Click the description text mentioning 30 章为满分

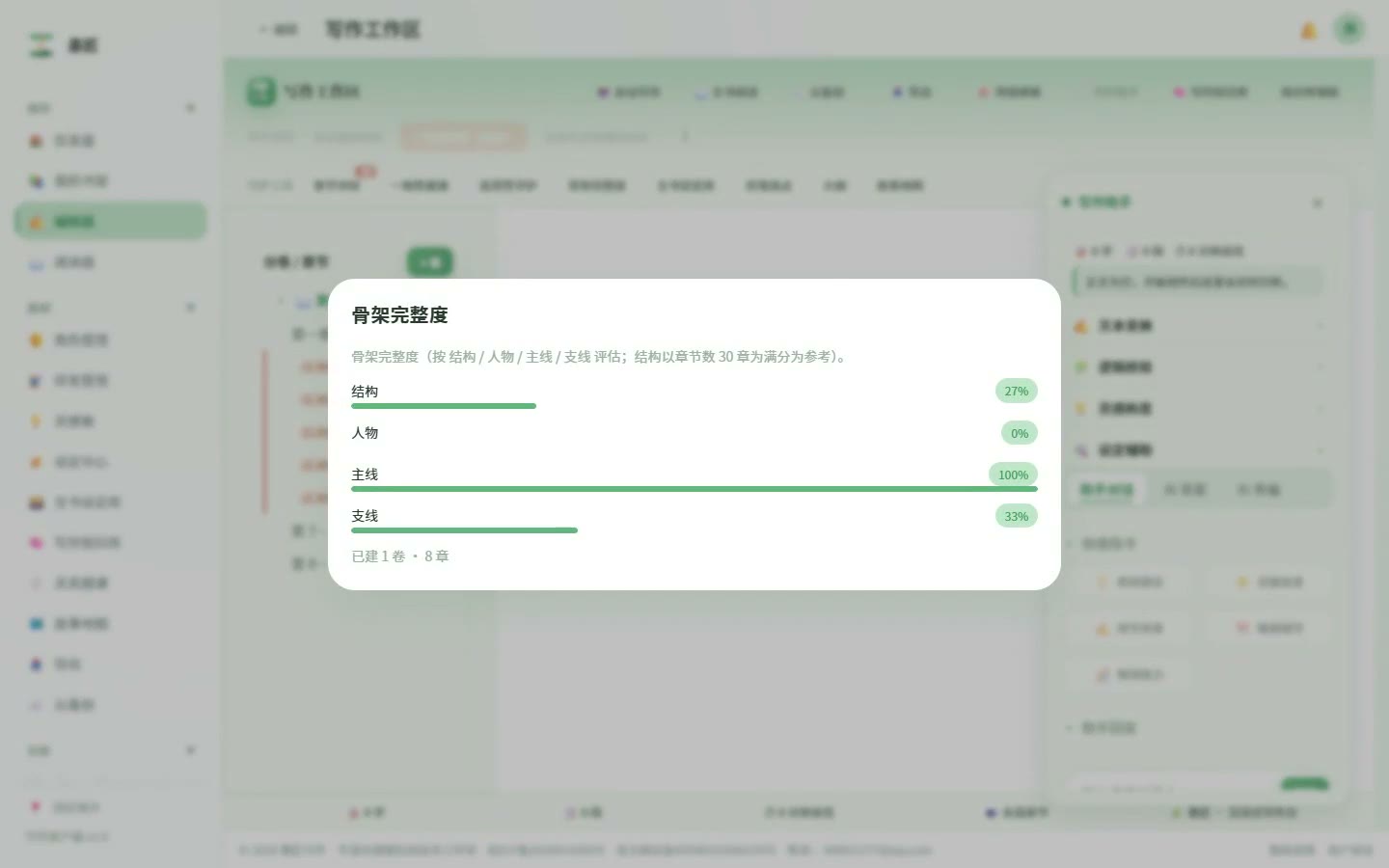click(x=600, y=357)
